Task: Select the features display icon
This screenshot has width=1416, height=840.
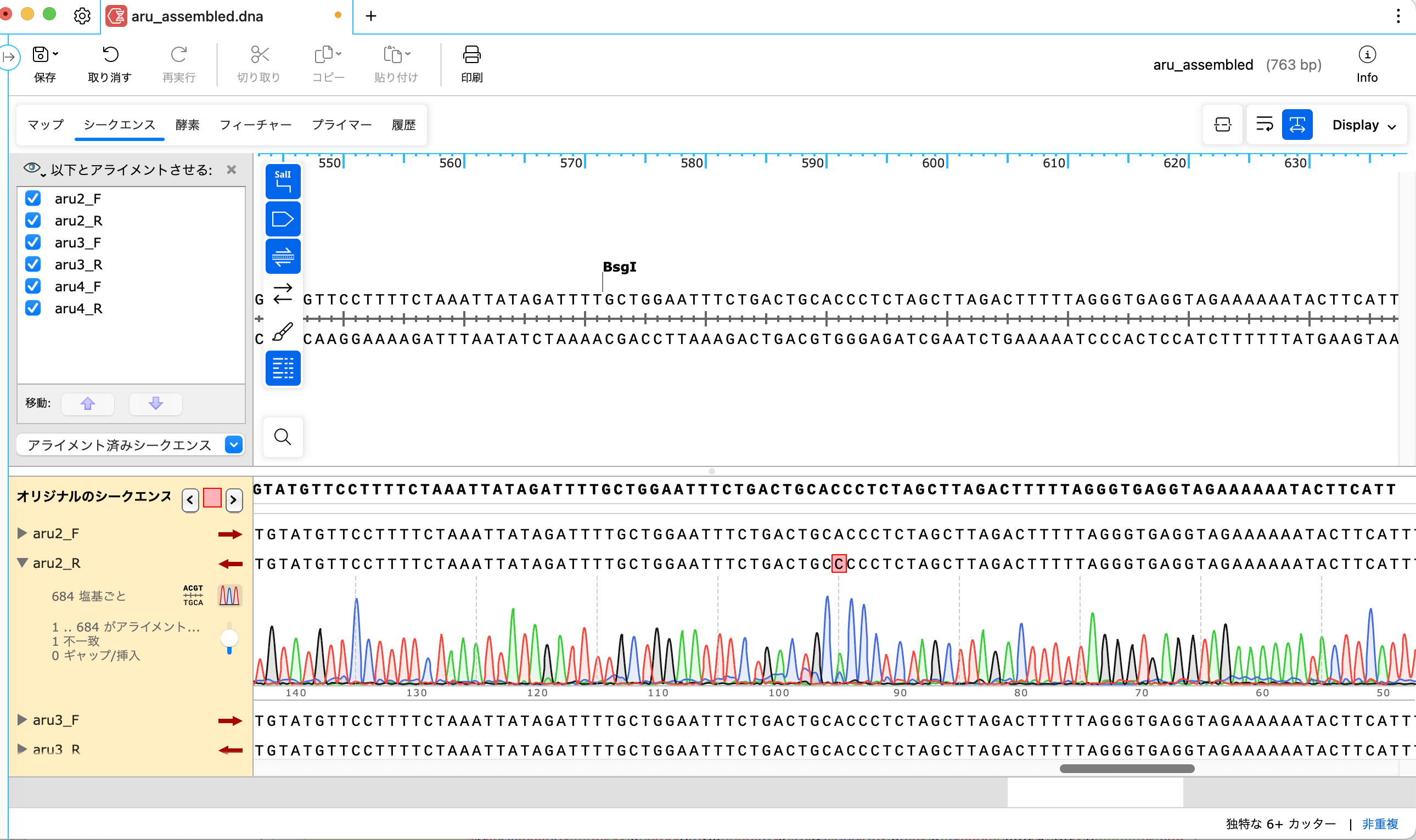Action: [x=283, y=219]
